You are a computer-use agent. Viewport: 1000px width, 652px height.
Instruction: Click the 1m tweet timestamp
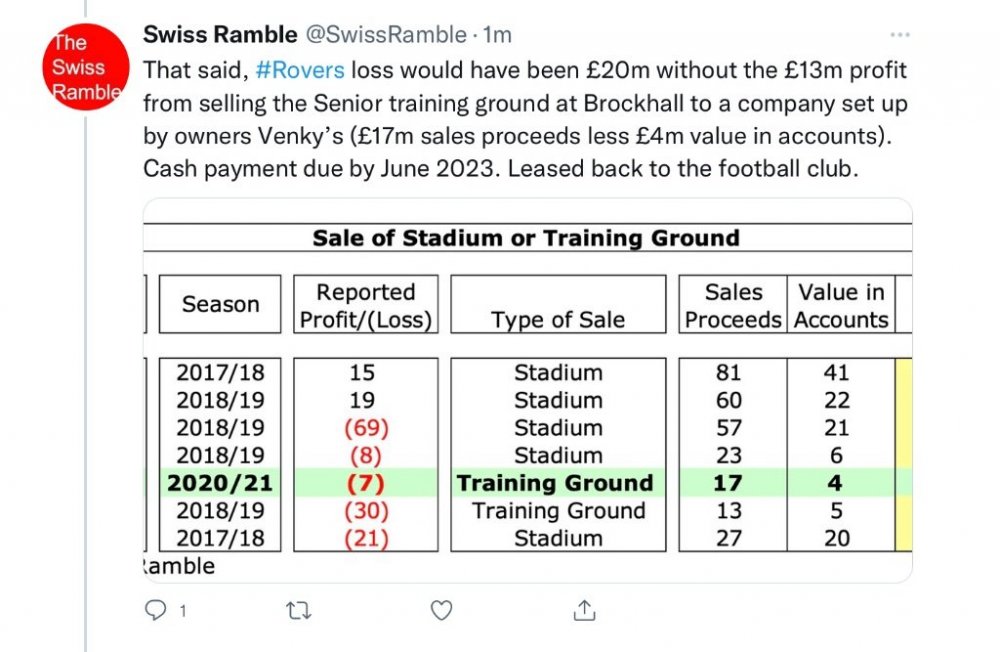point(497,35)
